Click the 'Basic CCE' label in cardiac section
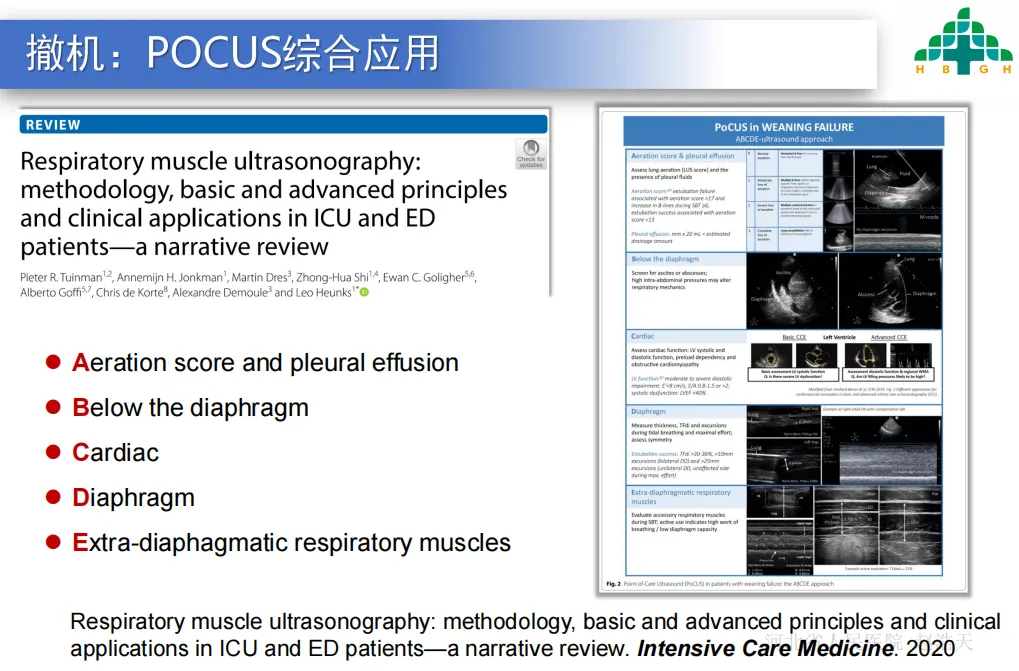 794,337
